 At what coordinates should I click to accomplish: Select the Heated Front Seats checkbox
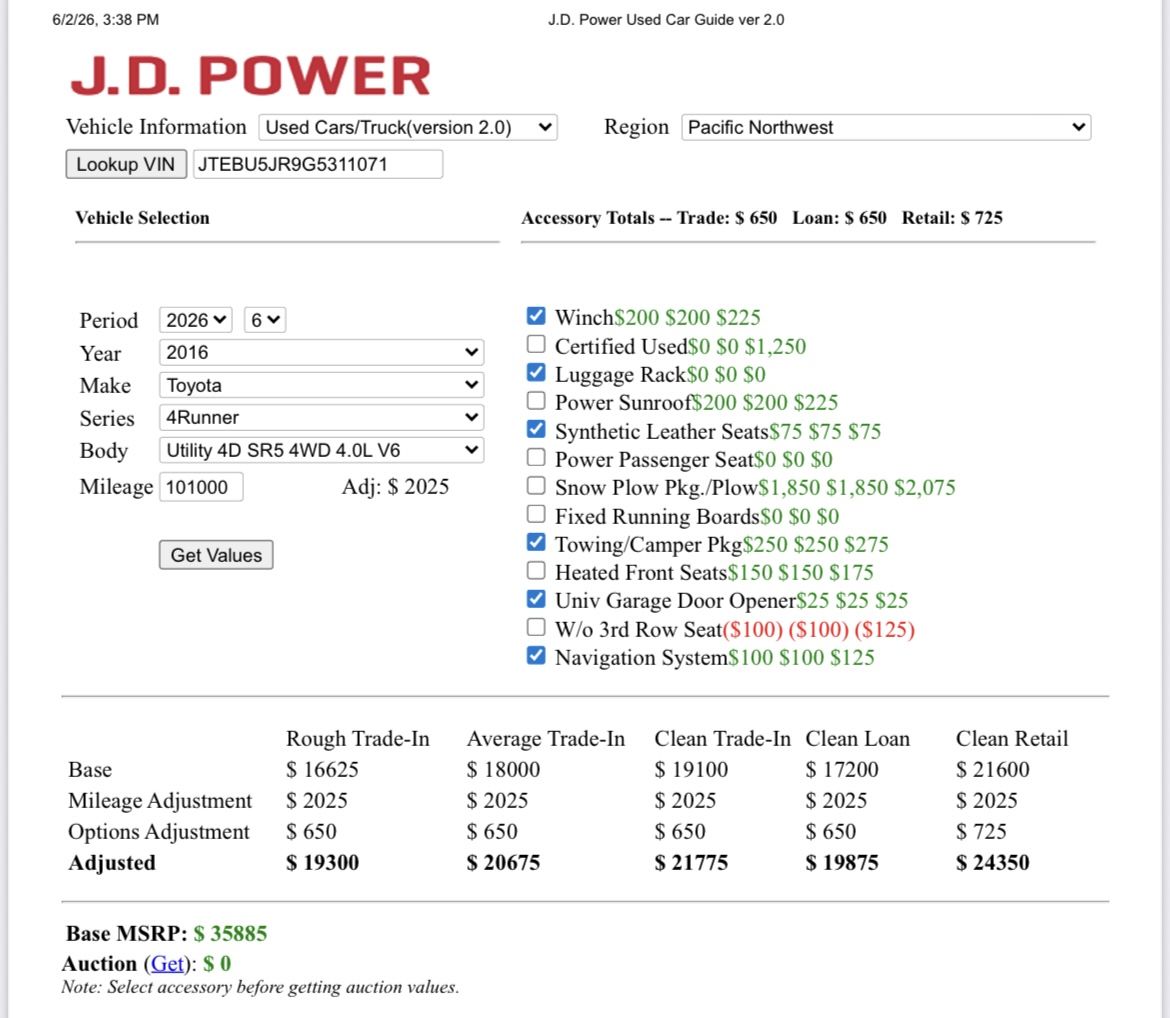click(x=536, y=571)
